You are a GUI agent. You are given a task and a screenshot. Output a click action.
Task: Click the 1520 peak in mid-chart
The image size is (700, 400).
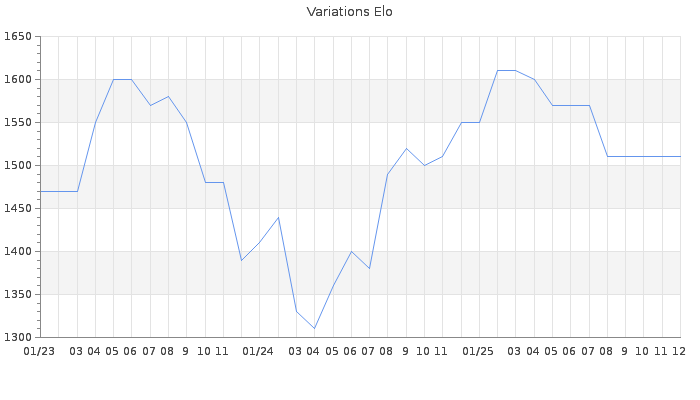click(406, 148)
